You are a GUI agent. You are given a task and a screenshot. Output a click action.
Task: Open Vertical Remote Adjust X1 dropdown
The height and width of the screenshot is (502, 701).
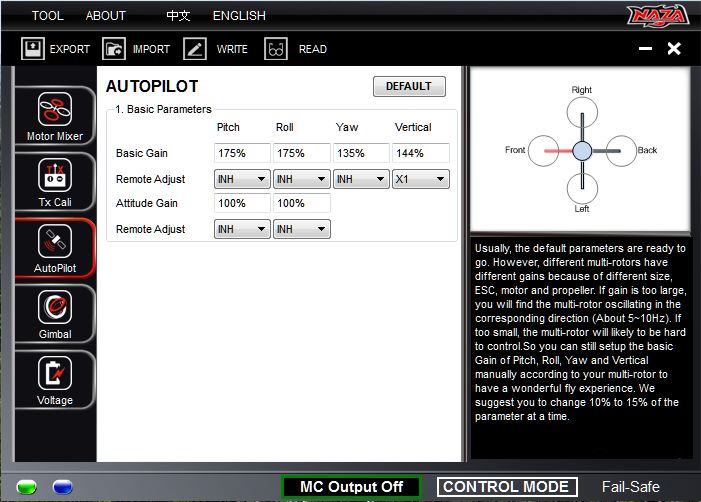click(420, 179)
